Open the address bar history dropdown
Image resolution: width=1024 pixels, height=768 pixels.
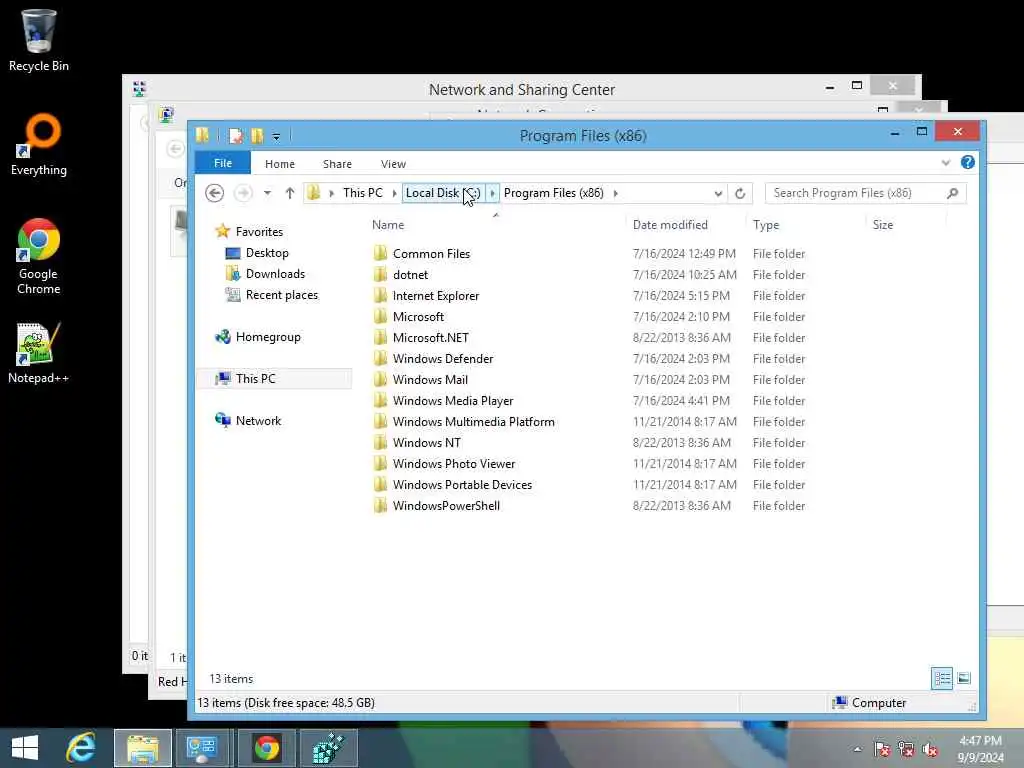[x=718, y=193]
